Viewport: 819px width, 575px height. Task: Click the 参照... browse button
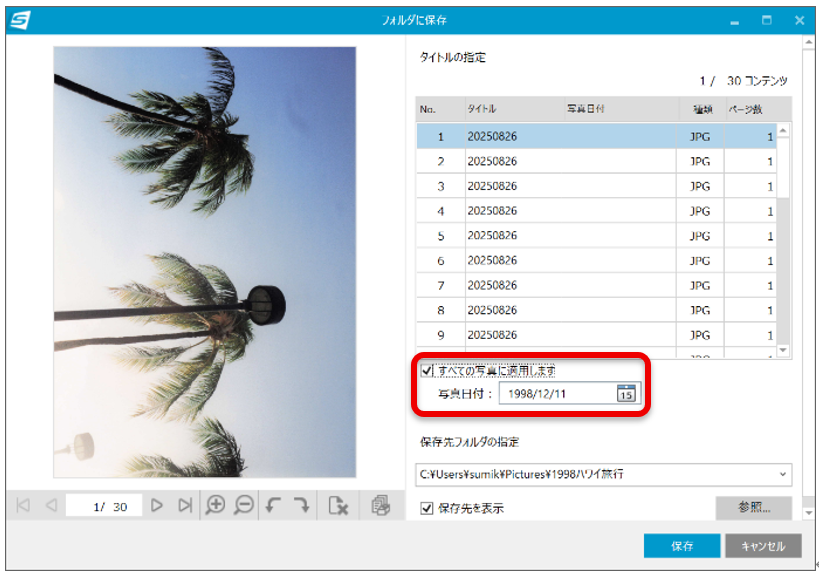pos(754,507)
